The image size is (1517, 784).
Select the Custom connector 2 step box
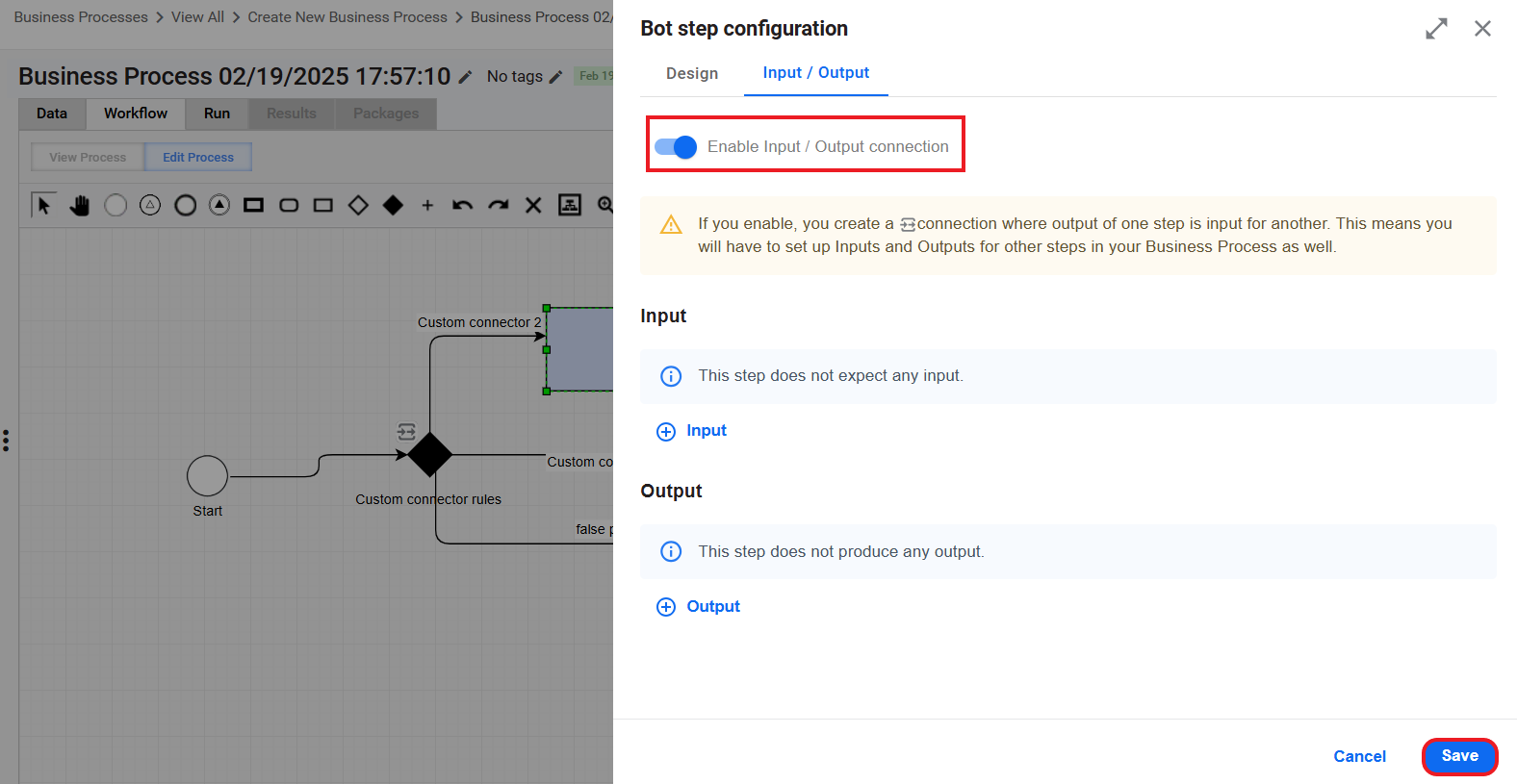[x=579, y=349]
